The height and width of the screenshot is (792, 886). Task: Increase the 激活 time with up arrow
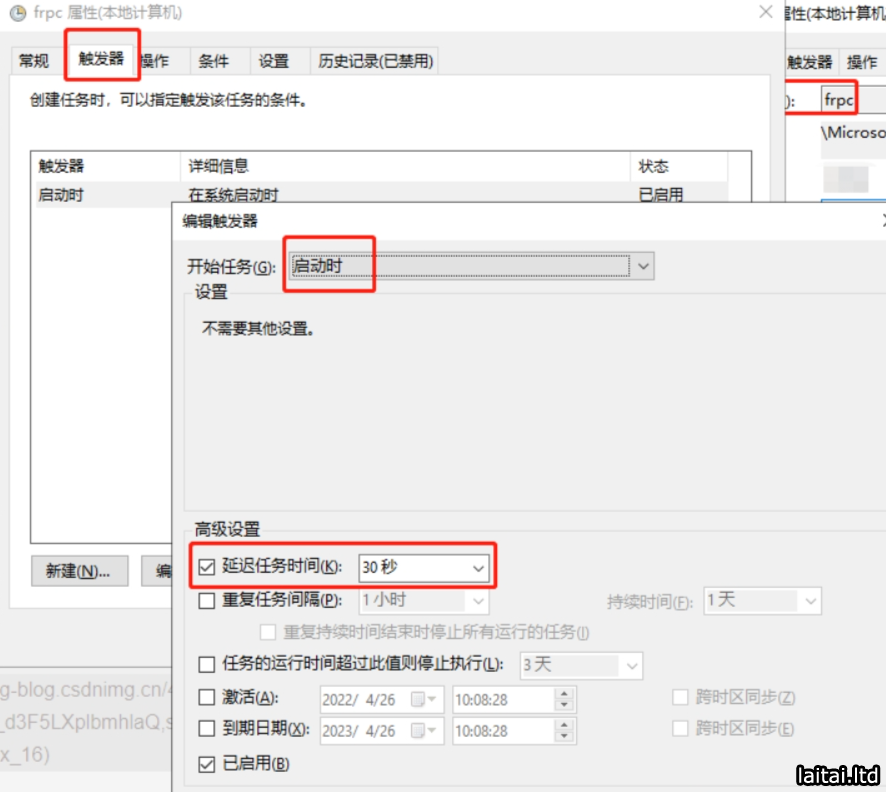coord(564,692)
